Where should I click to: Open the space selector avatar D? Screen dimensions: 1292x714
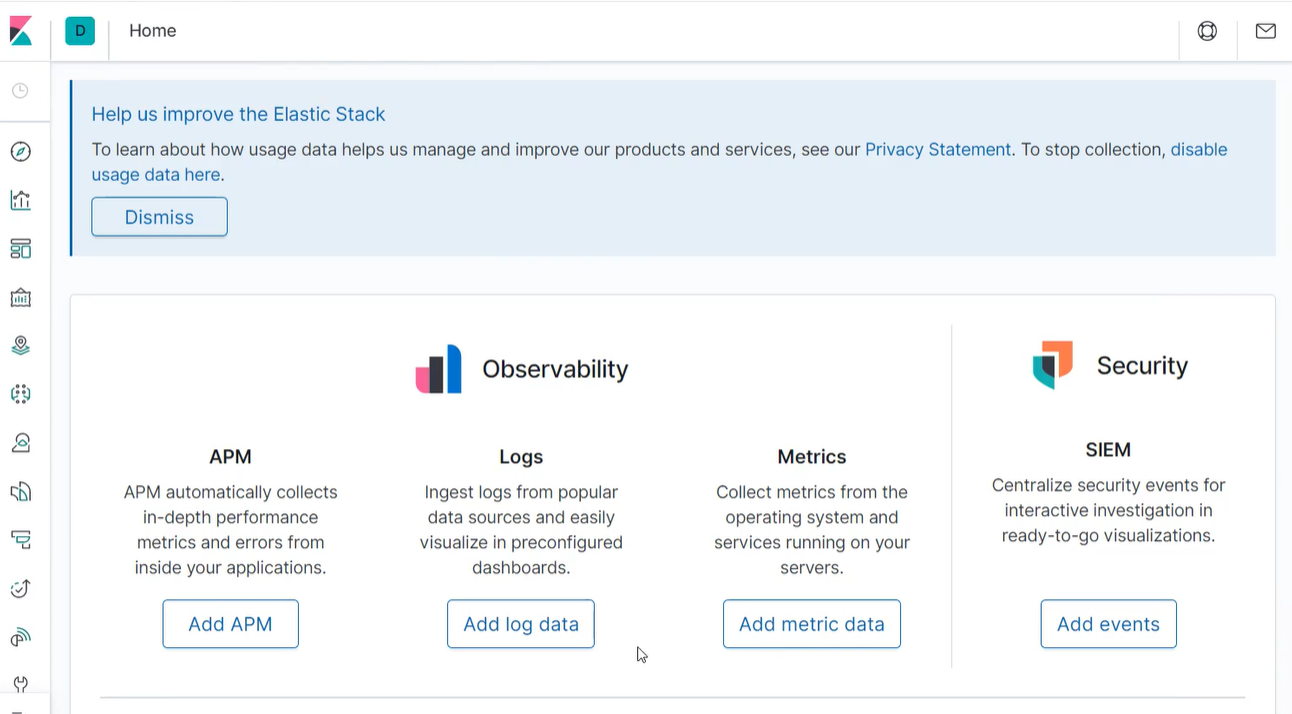[x=80, y=31]
